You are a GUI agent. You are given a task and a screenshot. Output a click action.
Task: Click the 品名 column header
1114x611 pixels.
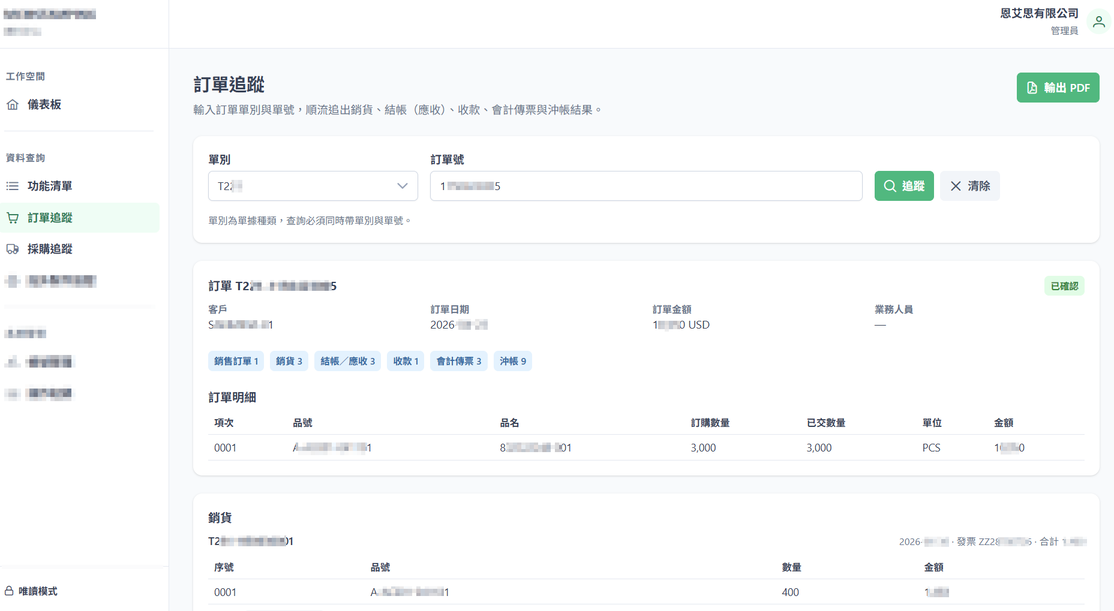[509, 423]
